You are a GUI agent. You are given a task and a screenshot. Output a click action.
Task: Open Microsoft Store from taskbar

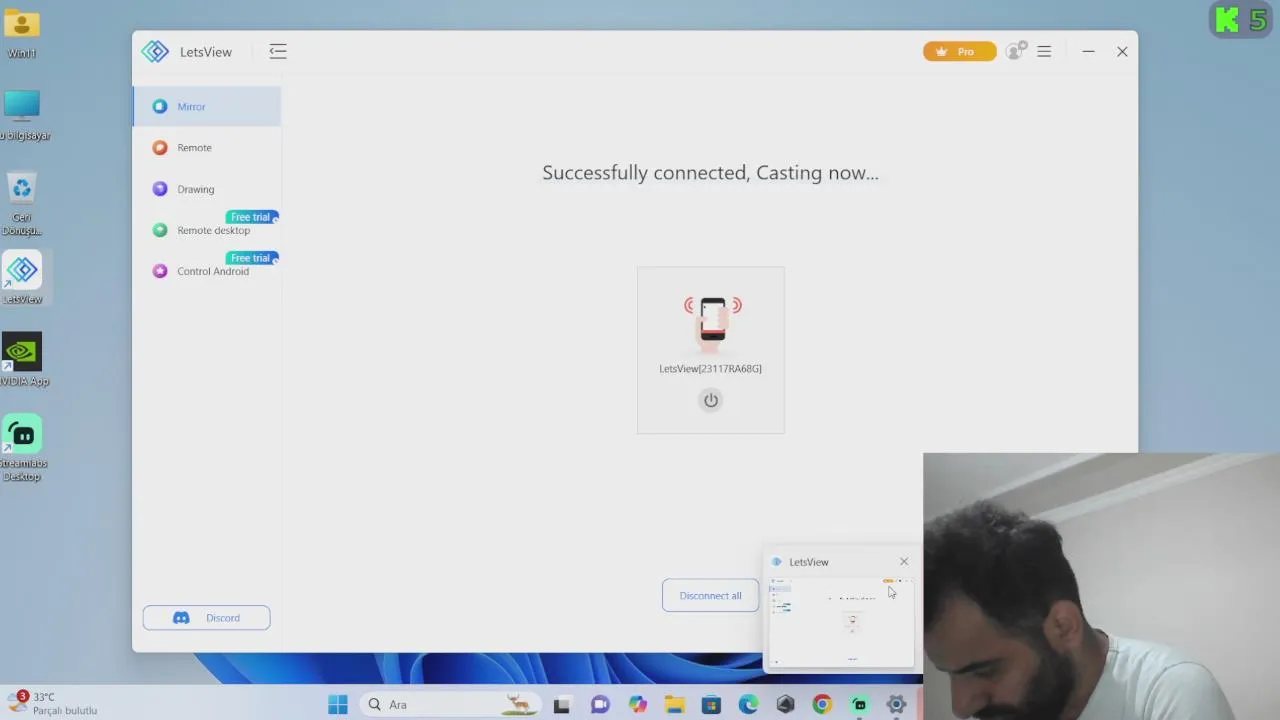pos(711,704)
